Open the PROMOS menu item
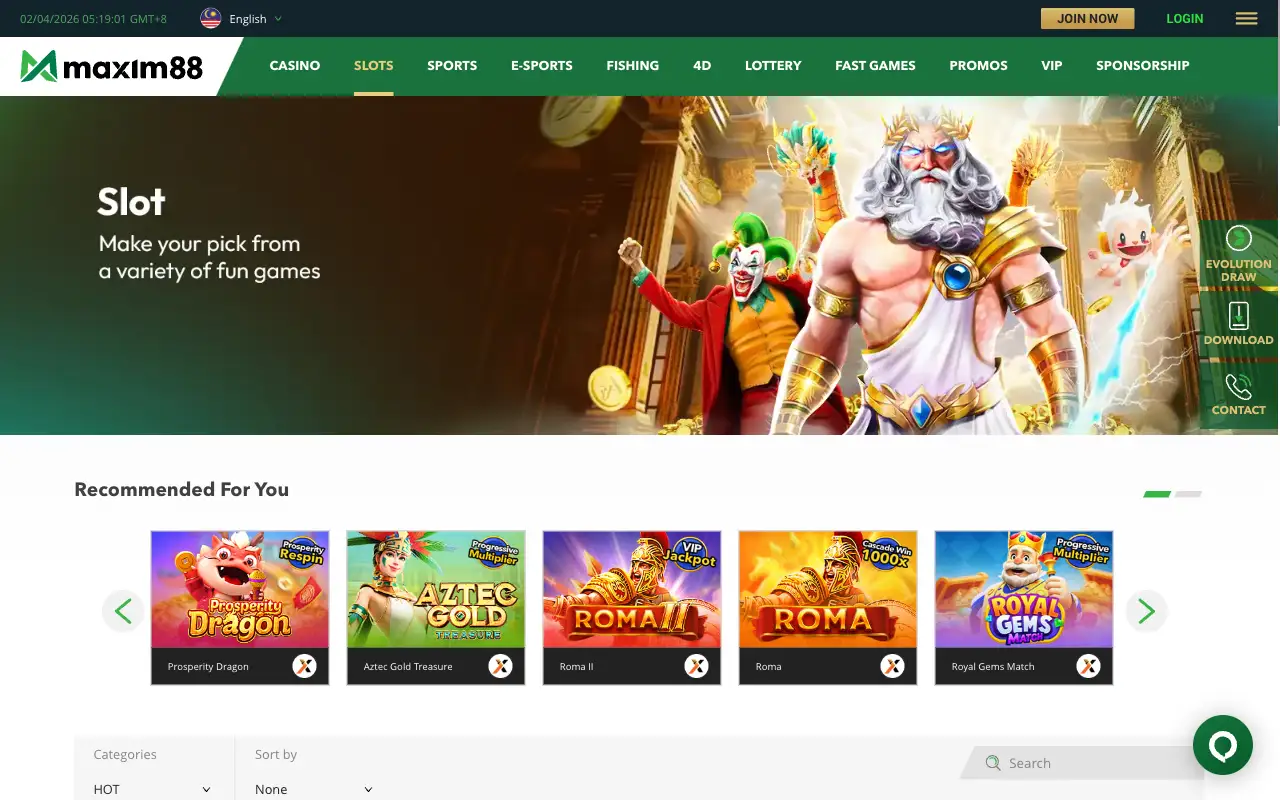This screenshot has width=1280, height=800. 978,65
